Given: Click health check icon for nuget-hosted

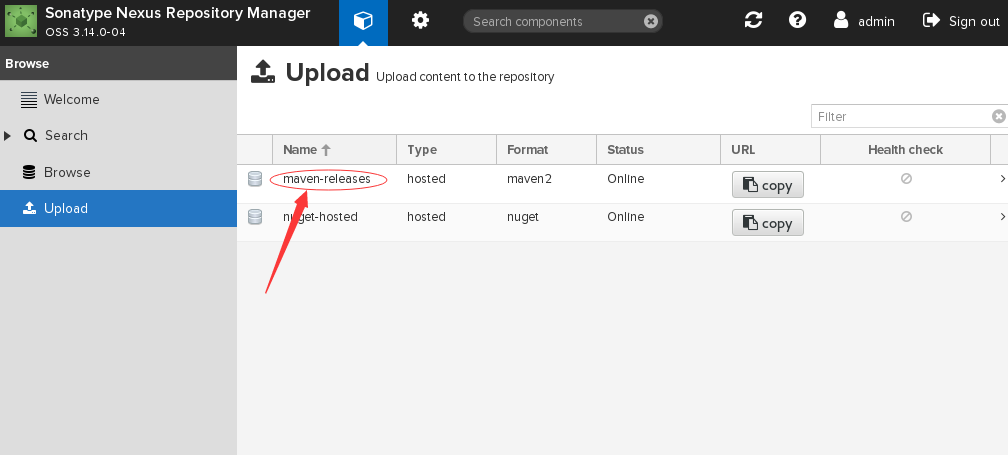Looking at the screenshot, I should [x=906, y=217].
